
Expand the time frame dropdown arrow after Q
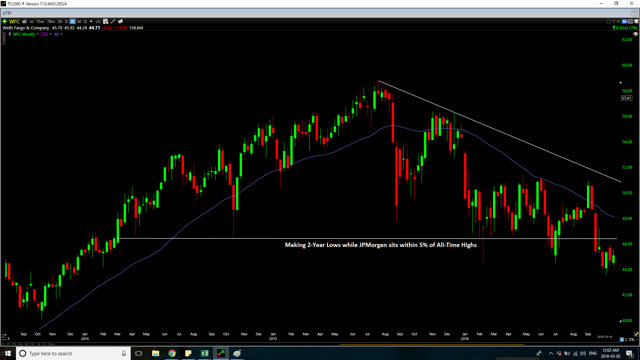tap(91, 21)
